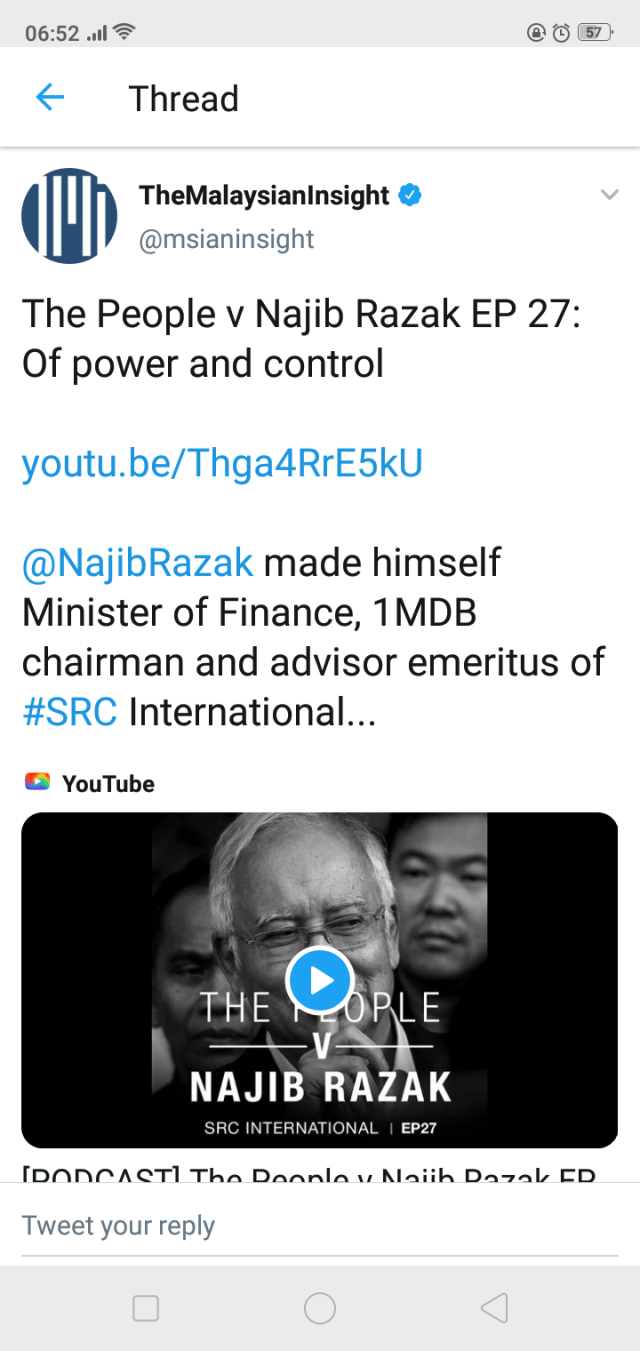Open the #SRC hashtag
The image size is (640, 1351).
click(69, 712)
